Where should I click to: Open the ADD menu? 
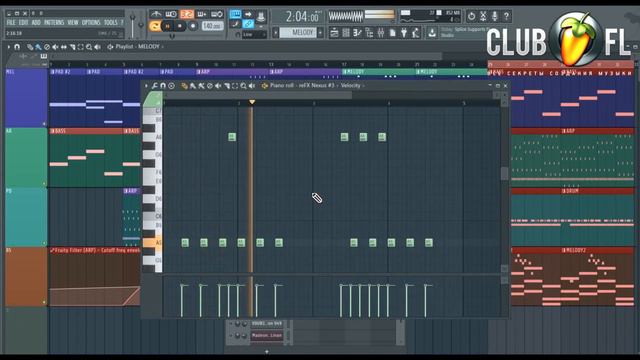[x=36, y=22]
